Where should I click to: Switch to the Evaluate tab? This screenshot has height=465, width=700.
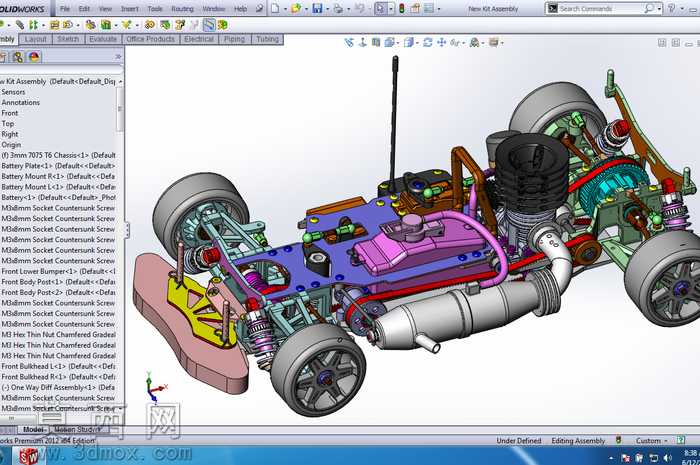103,39
